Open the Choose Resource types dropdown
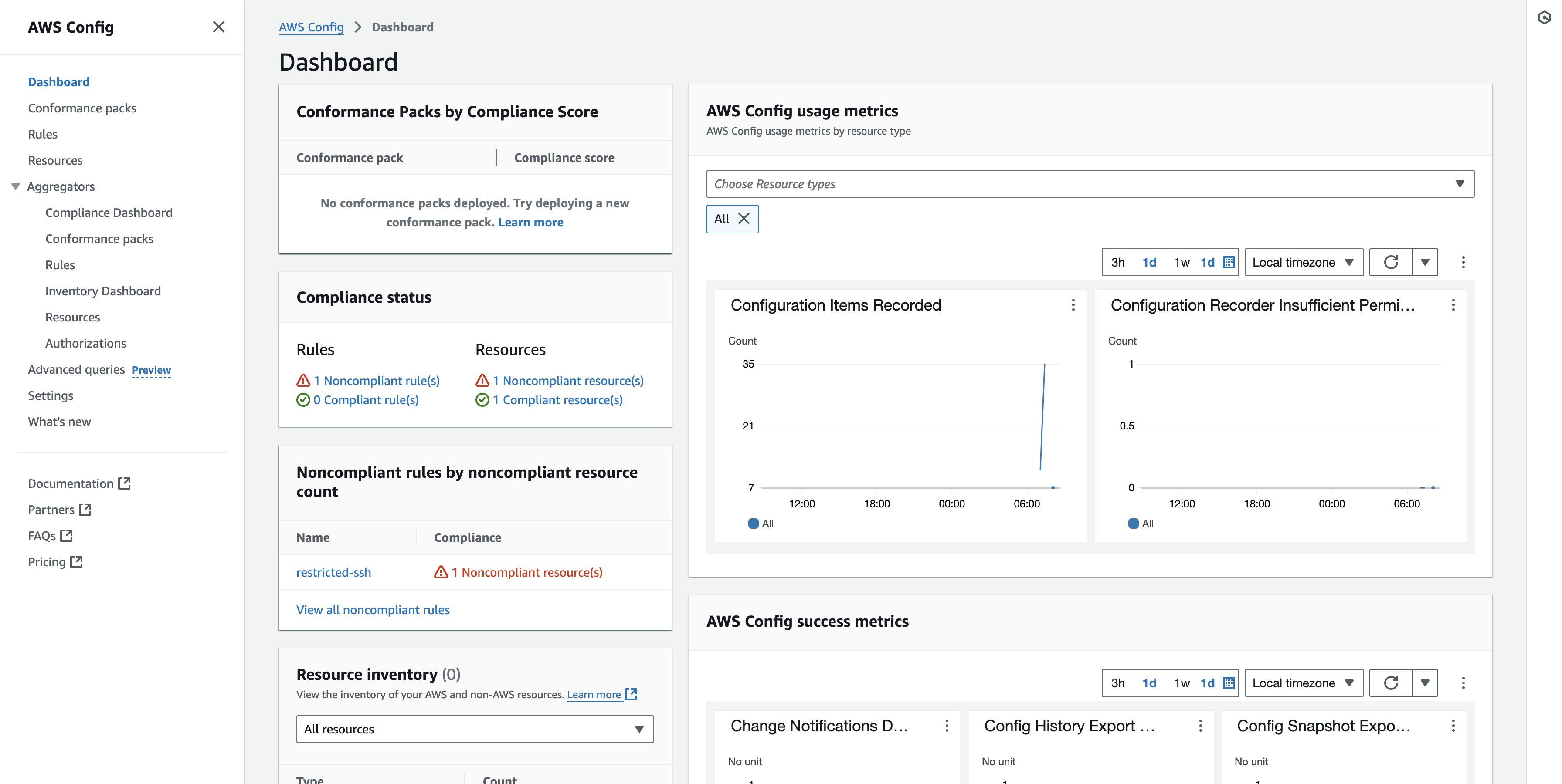 pos(1090,183)
